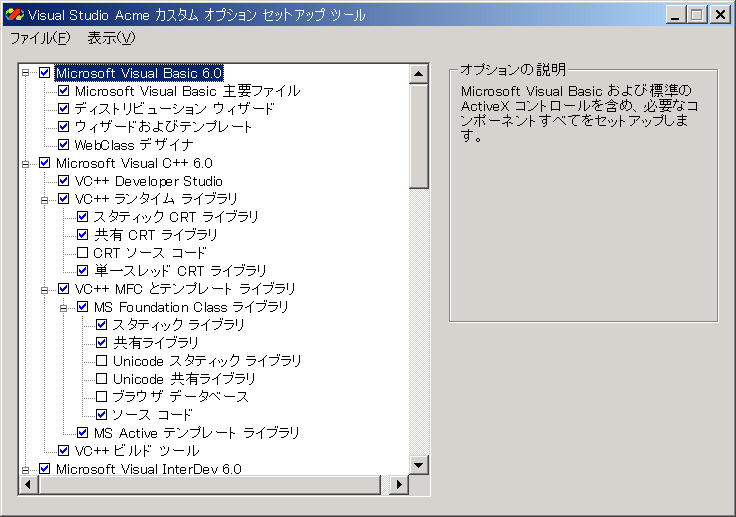736x517 pixels.
Task: Select VC++ Developer Studio row text
Action: (148, 181)
